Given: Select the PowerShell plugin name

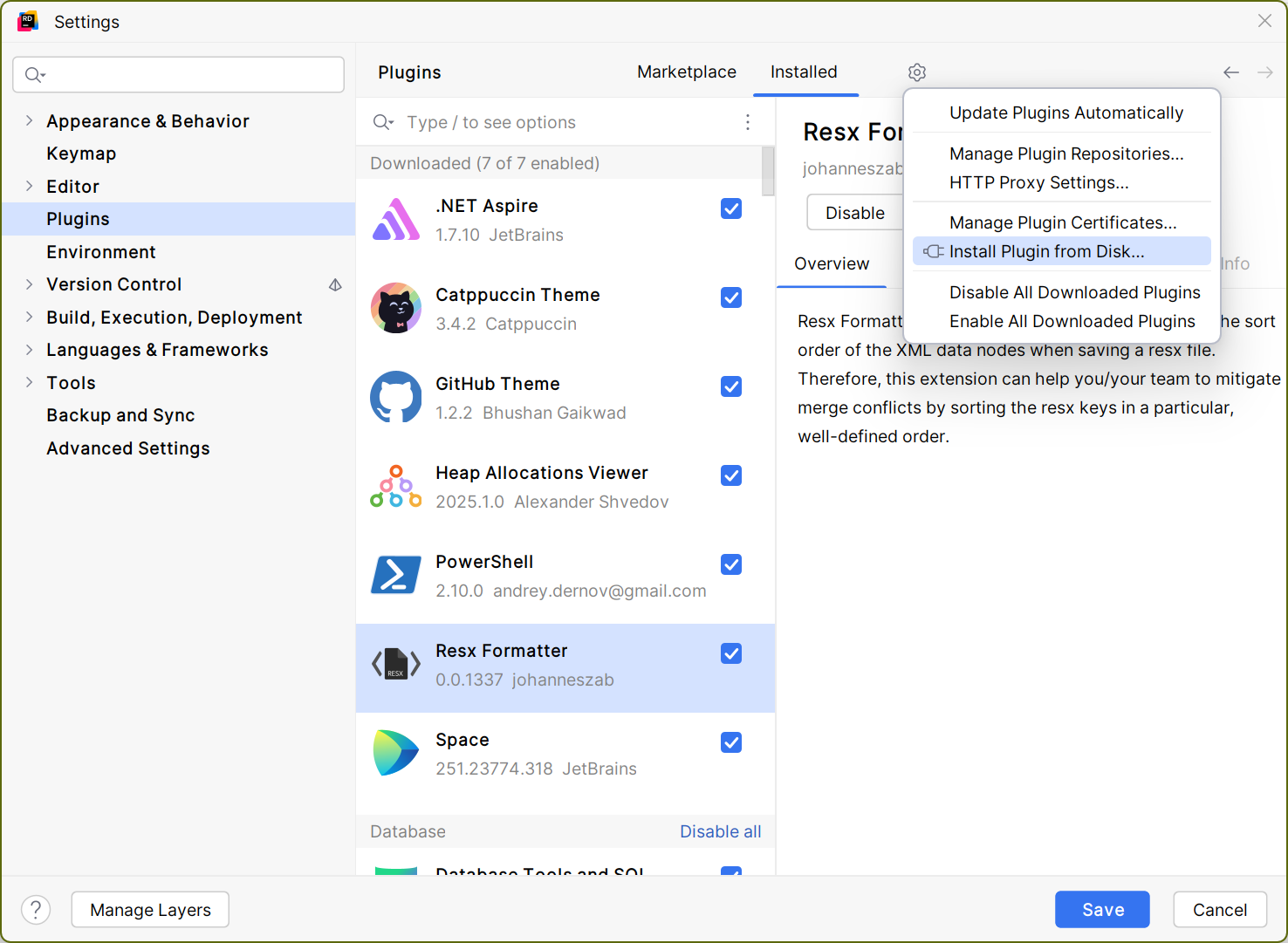Looking at the screenshot, I should pyautogui.click(x=484, y=562).
